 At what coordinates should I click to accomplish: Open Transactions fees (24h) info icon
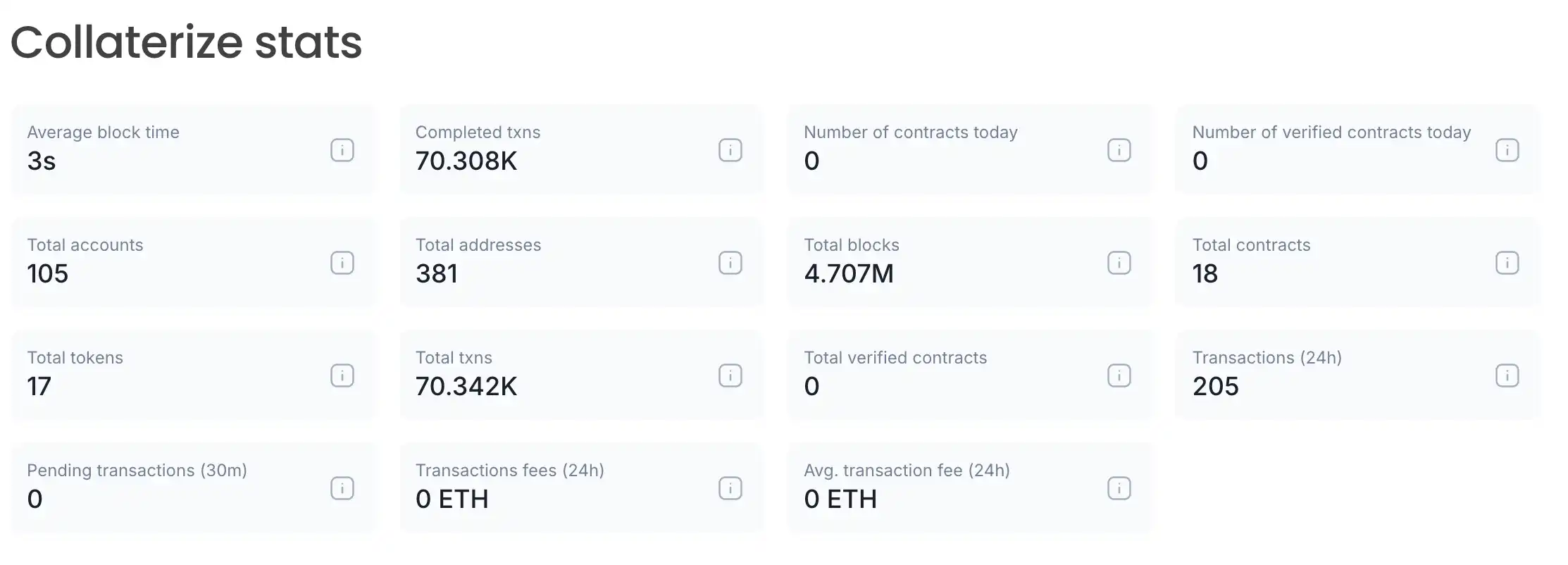[730, 488]
